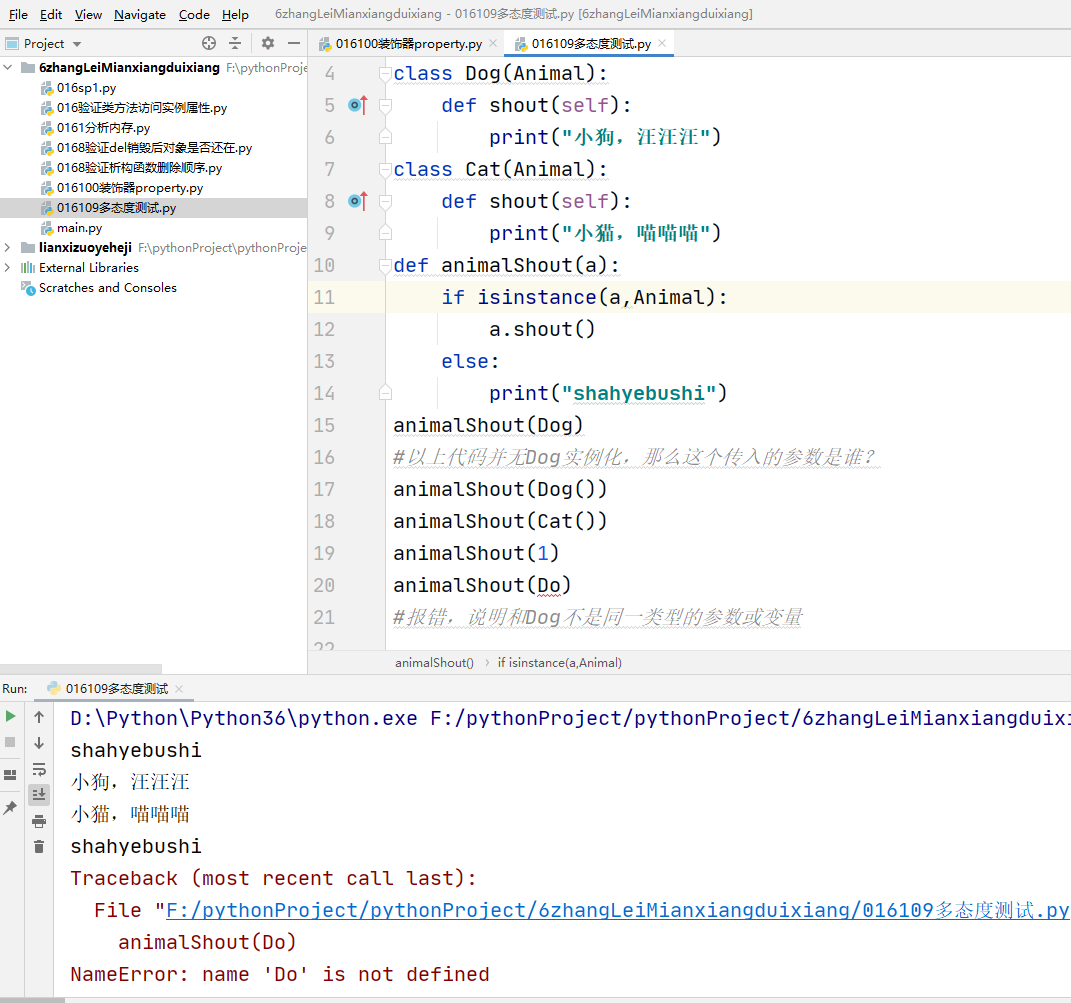Open 016100装饰器property.py in project tree

pyautogui.click(x=130, y=187)
